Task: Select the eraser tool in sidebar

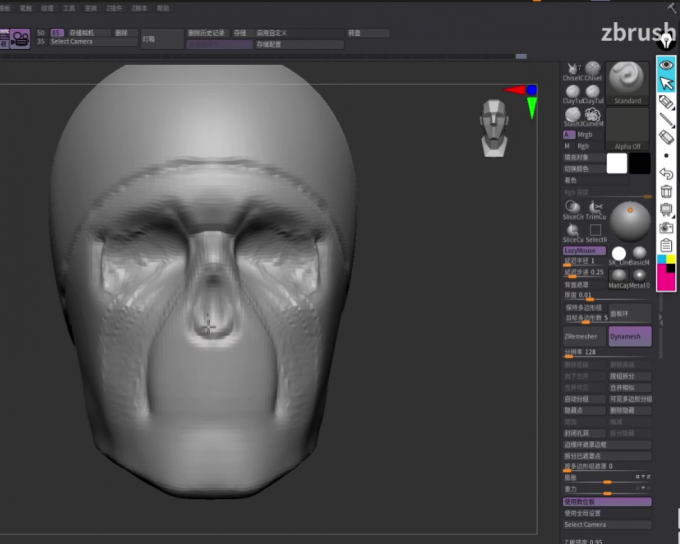Action: click(666, 138)
